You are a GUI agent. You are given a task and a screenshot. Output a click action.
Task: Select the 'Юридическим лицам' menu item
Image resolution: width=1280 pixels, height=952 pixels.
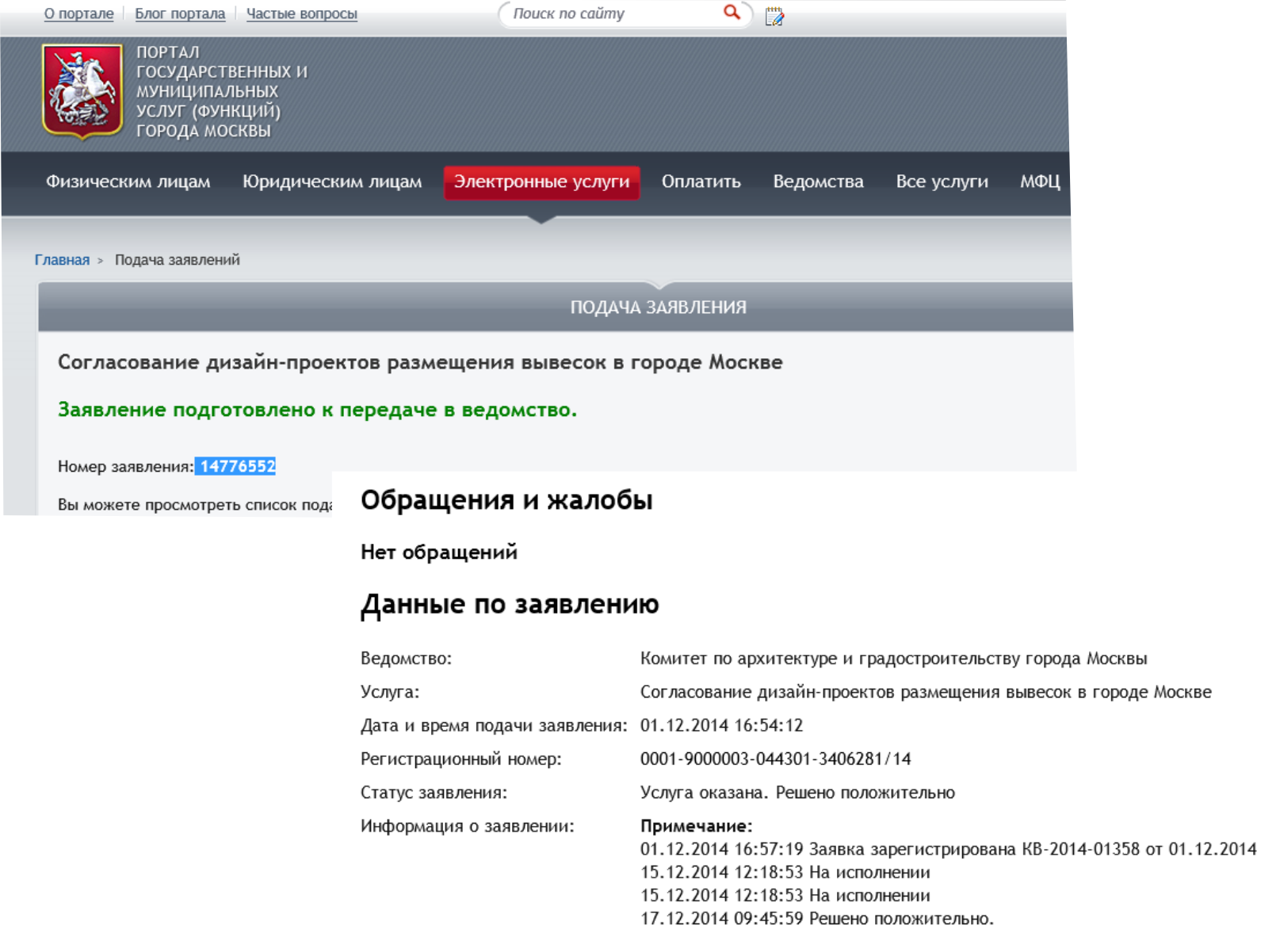pyautogui.click(x=332, y=182)
